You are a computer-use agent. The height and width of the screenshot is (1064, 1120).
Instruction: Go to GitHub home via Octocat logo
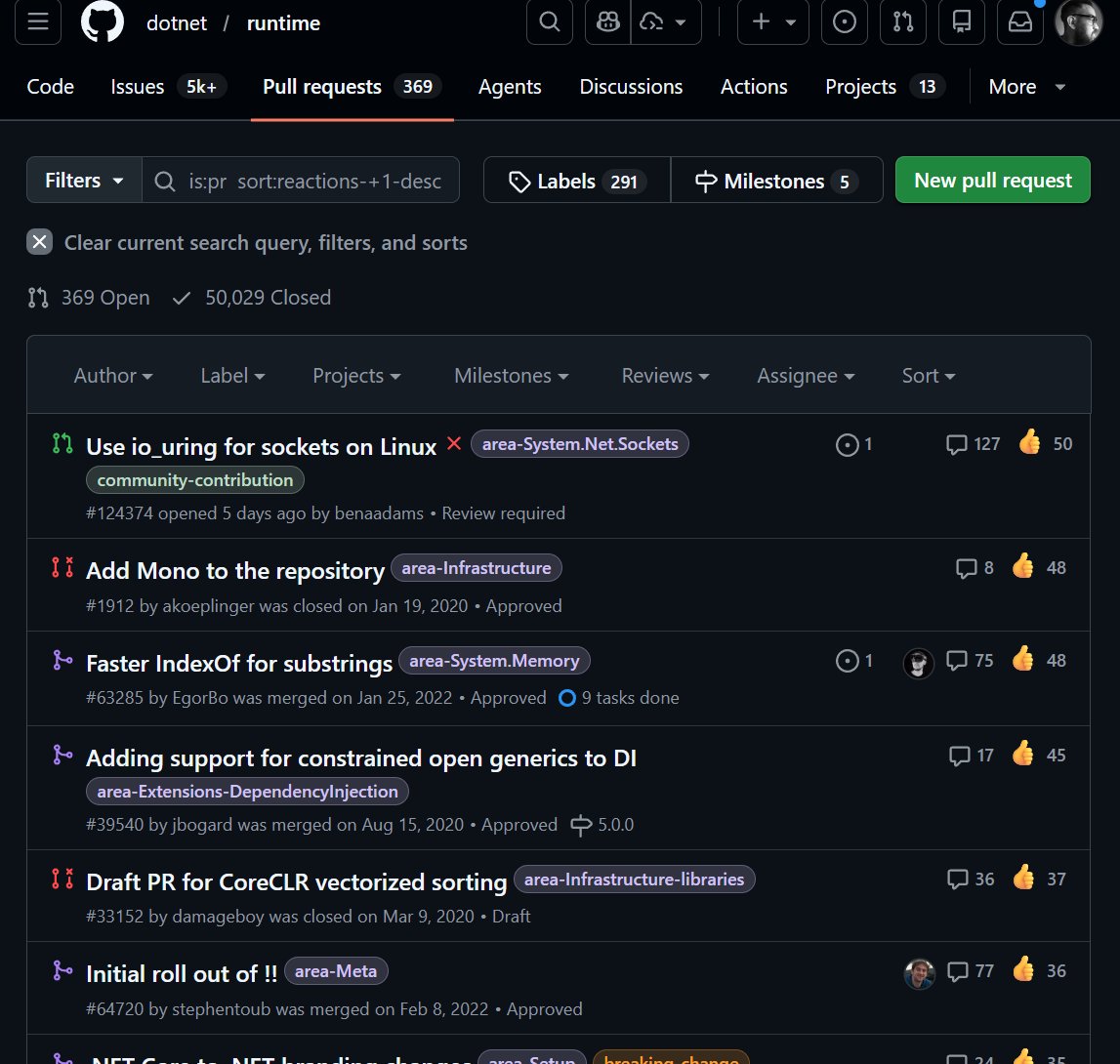click(x=103, y=22)
